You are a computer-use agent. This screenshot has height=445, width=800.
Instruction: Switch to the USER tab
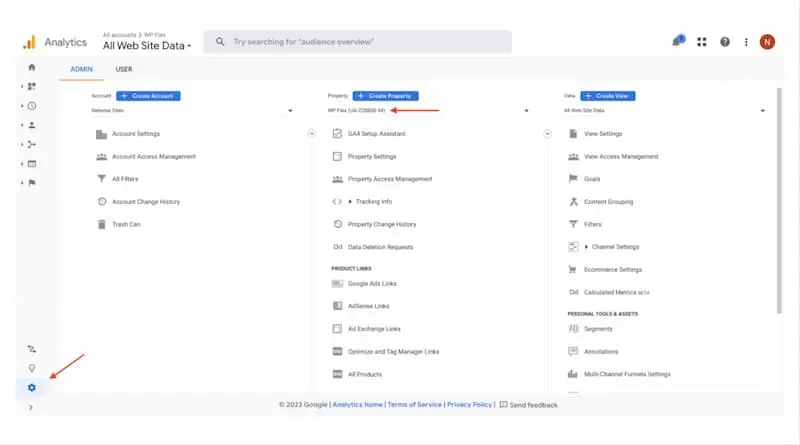pos(124,69)
